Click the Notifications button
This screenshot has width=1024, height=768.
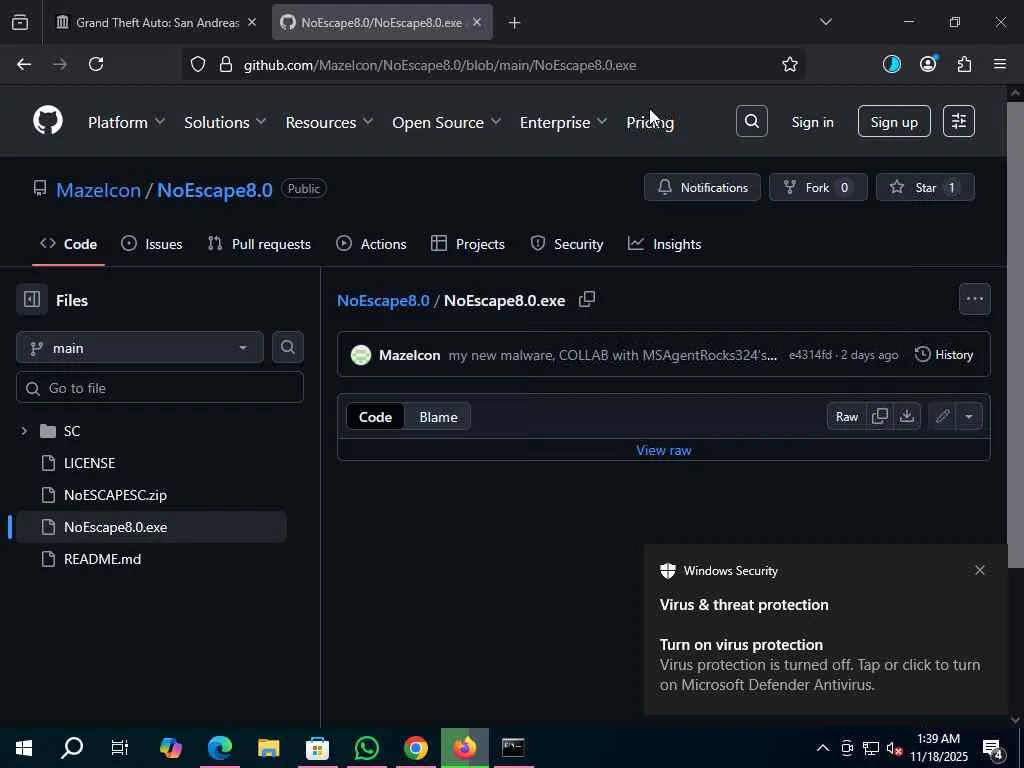[702, 187]
